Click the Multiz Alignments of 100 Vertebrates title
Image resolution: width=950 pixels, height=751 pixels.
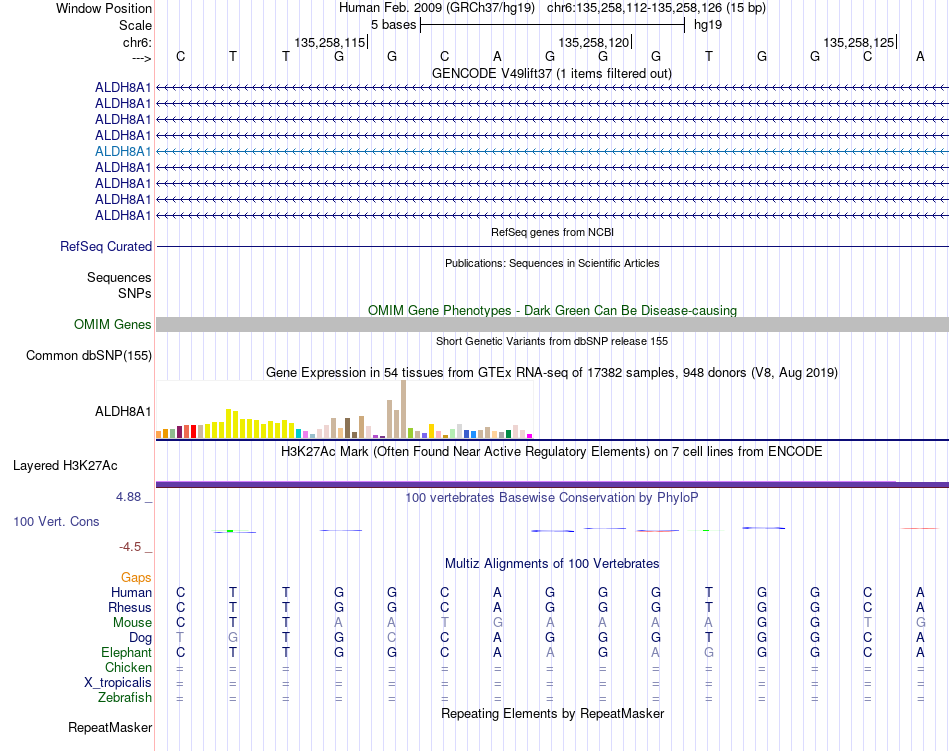pyautogui.click(x=552, y=564)
